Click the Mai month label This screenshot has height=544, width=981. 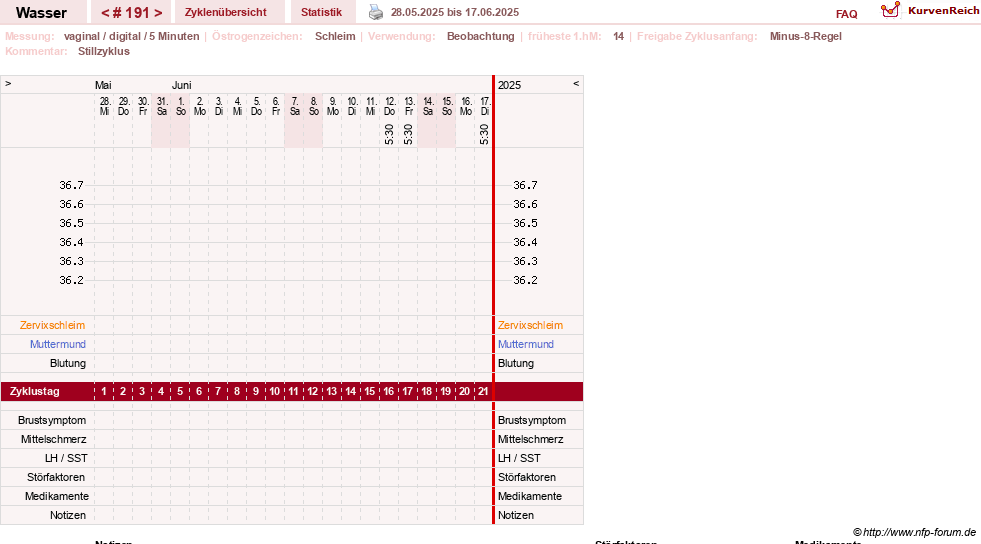coord(103,85)
